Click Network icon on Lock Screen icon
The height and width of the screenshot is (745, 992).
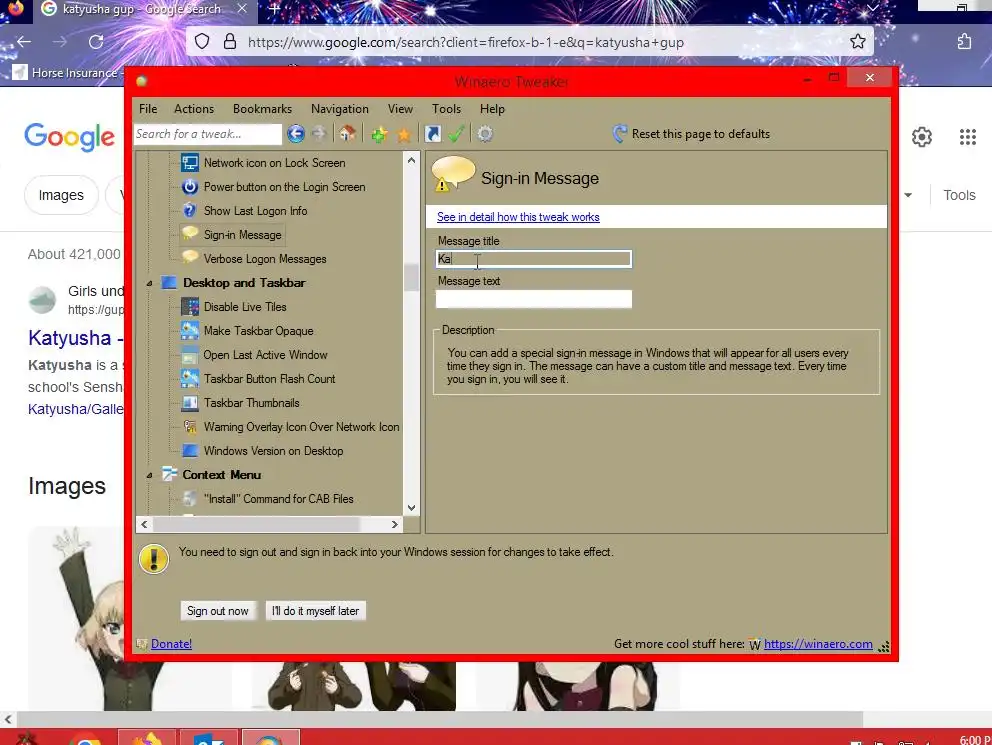click(190, 163)
